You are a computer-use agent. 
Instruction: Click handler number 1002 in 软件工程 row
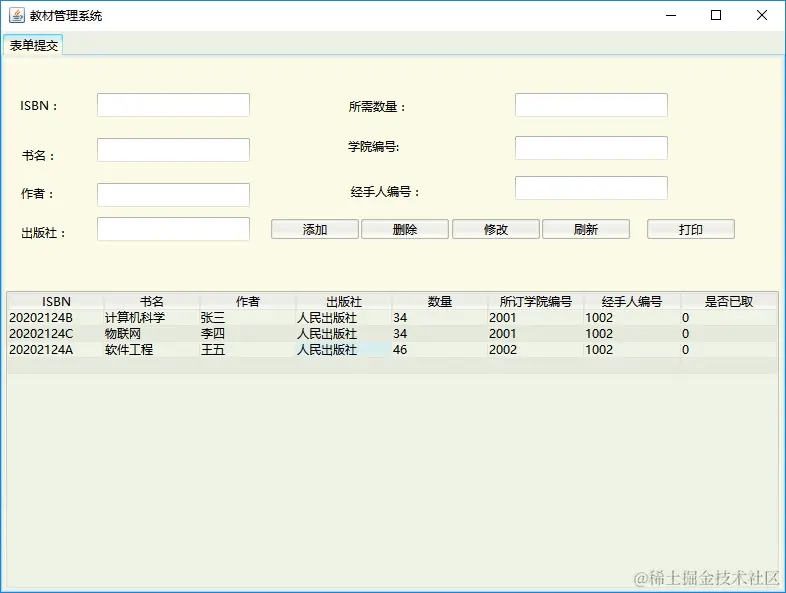(x=632, y=350)
